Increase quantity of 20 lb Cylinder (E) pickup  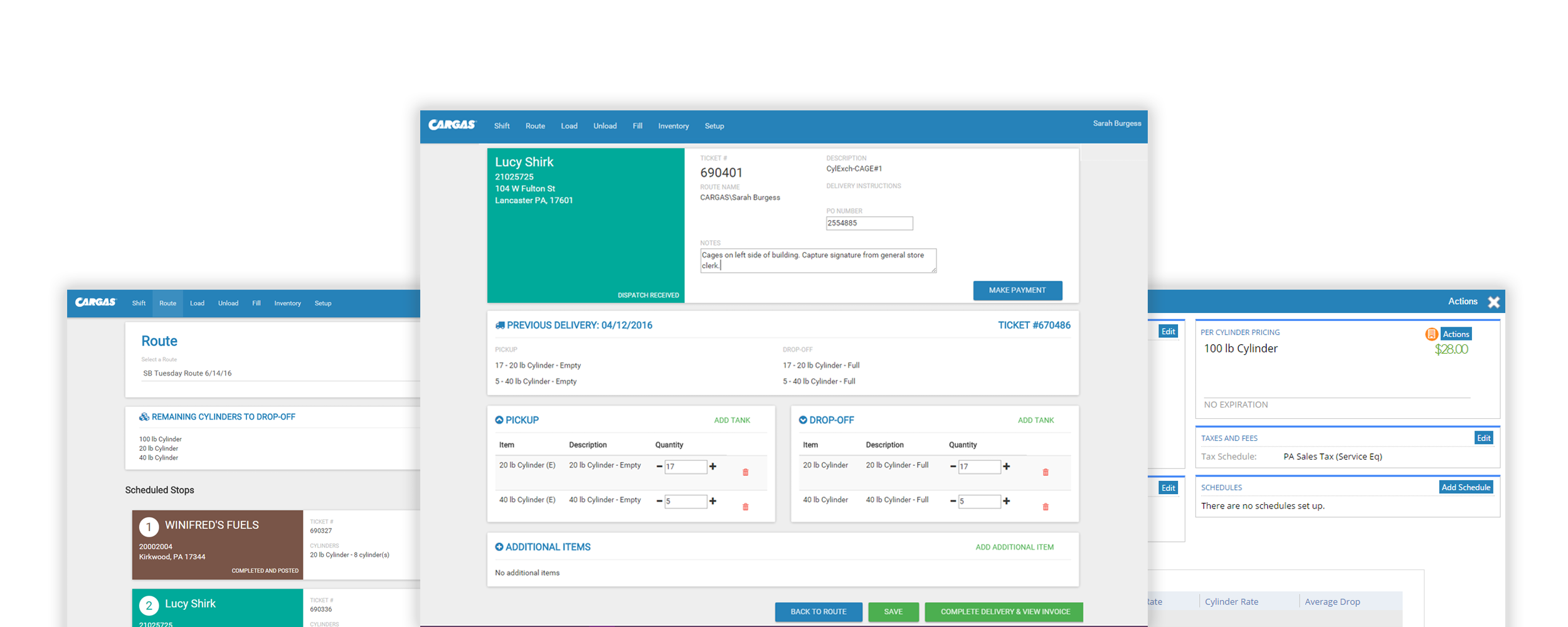tap(712, 466)
